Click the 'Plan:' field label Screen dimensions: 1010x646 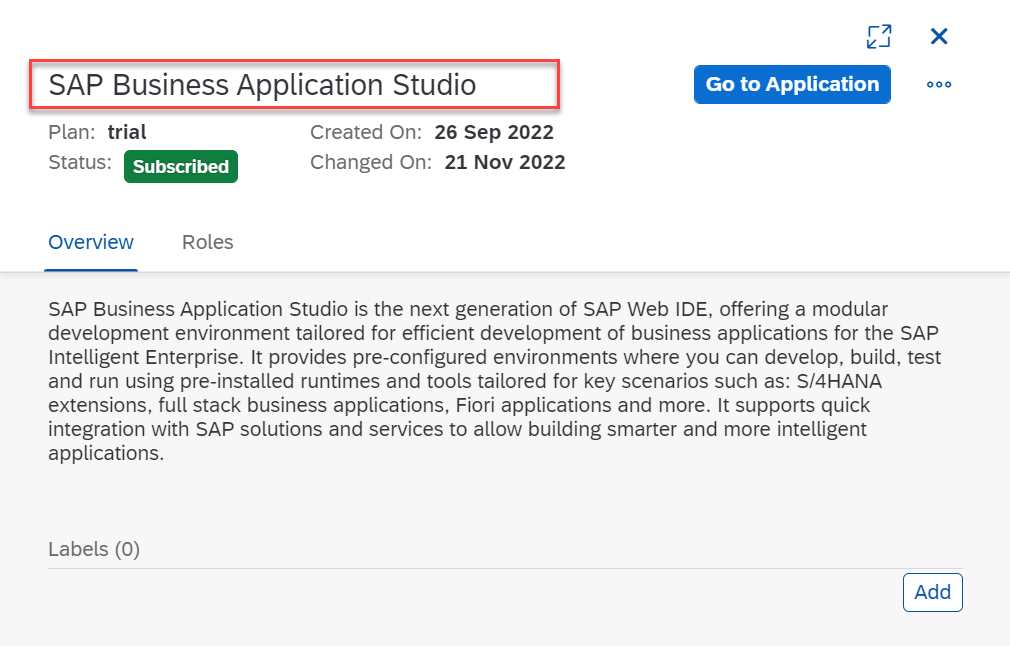click(x=73, y=132)
